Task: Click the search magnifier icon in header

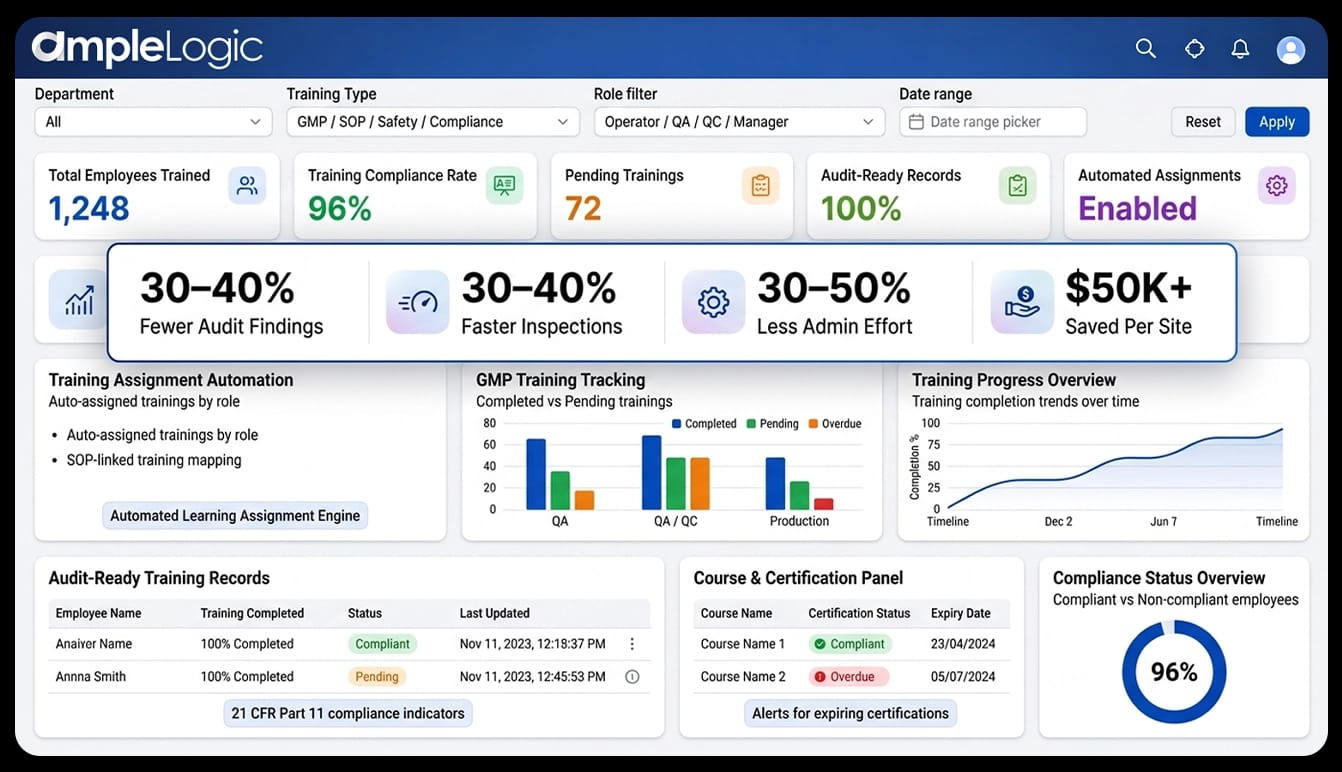Action: pos(1146,48)
